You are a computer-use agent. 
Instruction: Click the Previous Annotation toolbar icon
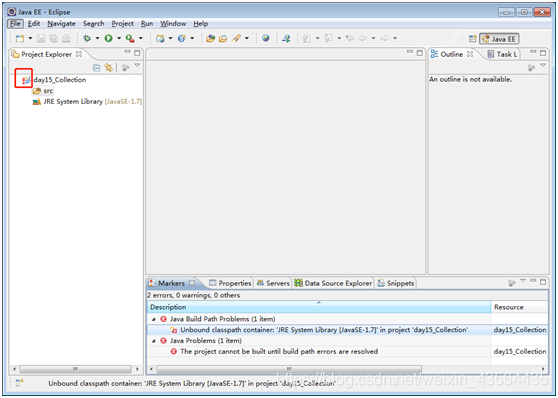tap(328, 38)
